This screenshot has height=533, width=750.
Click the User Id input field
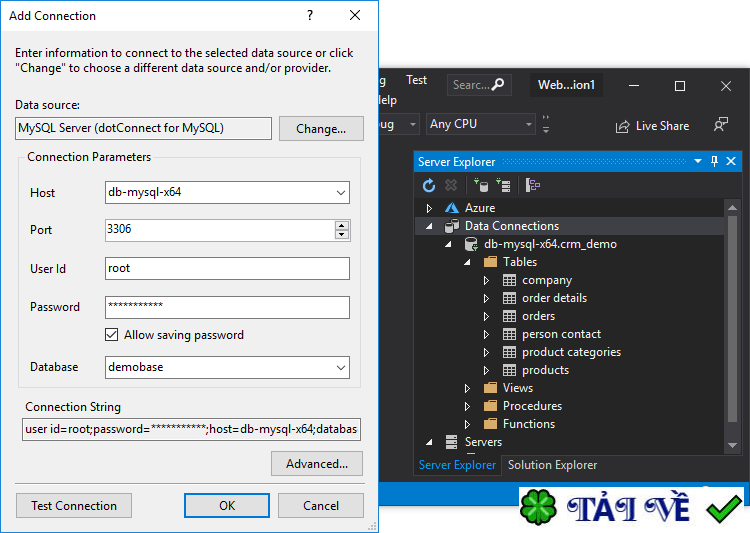227,268
